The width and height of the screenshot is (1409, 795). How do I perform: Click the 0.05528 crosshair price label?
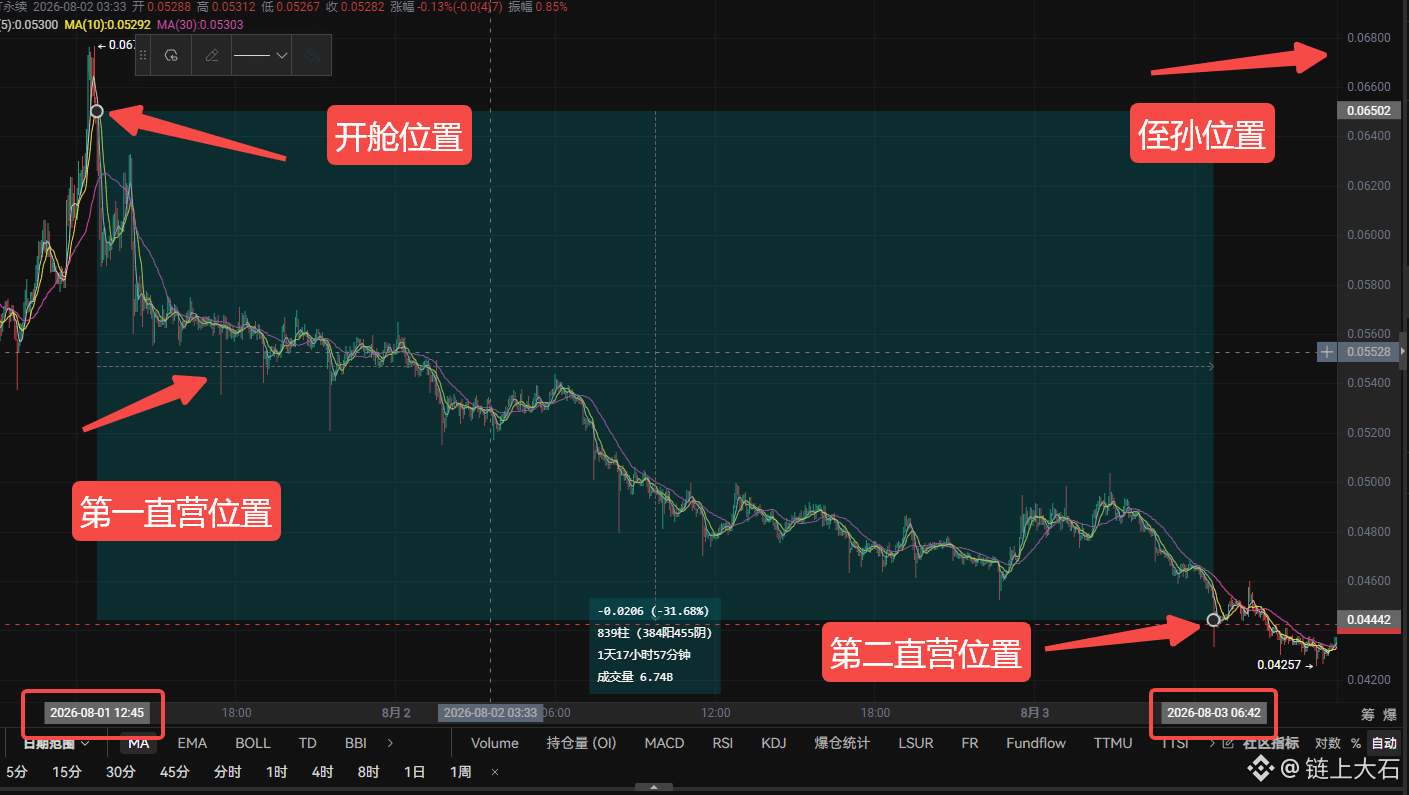1368,352
